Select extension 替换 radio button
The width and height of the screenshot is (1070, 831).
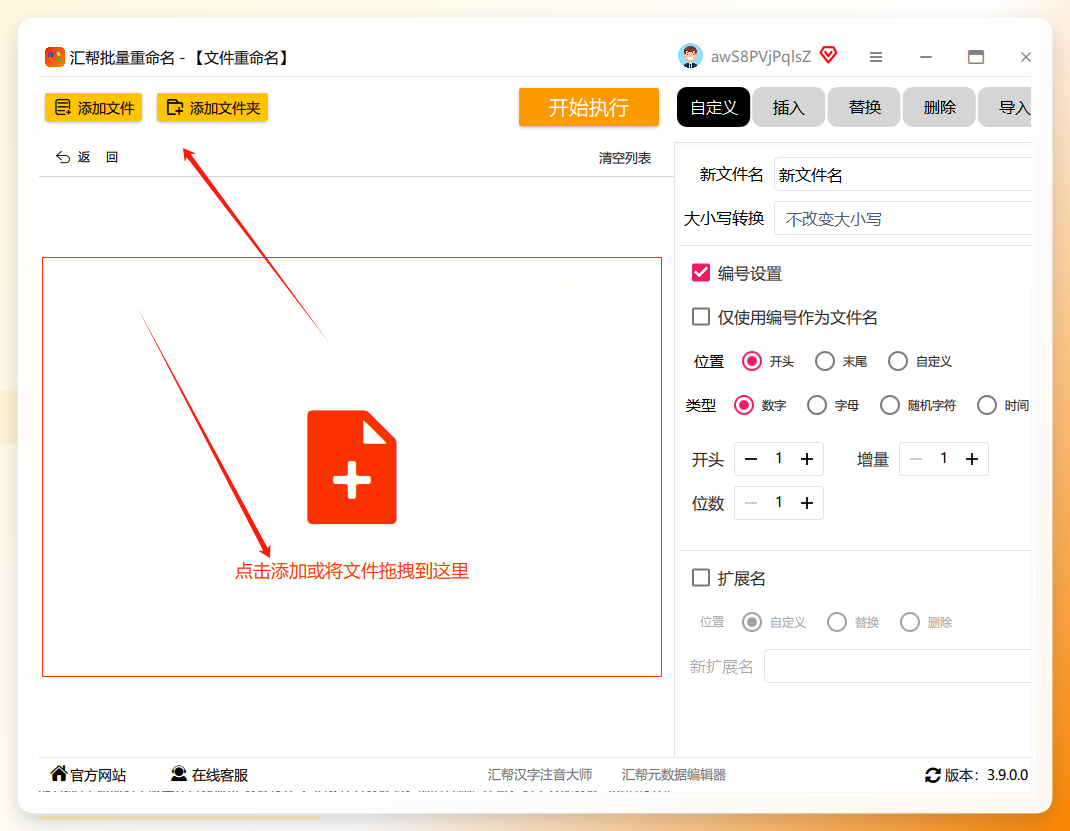point(837,622)
